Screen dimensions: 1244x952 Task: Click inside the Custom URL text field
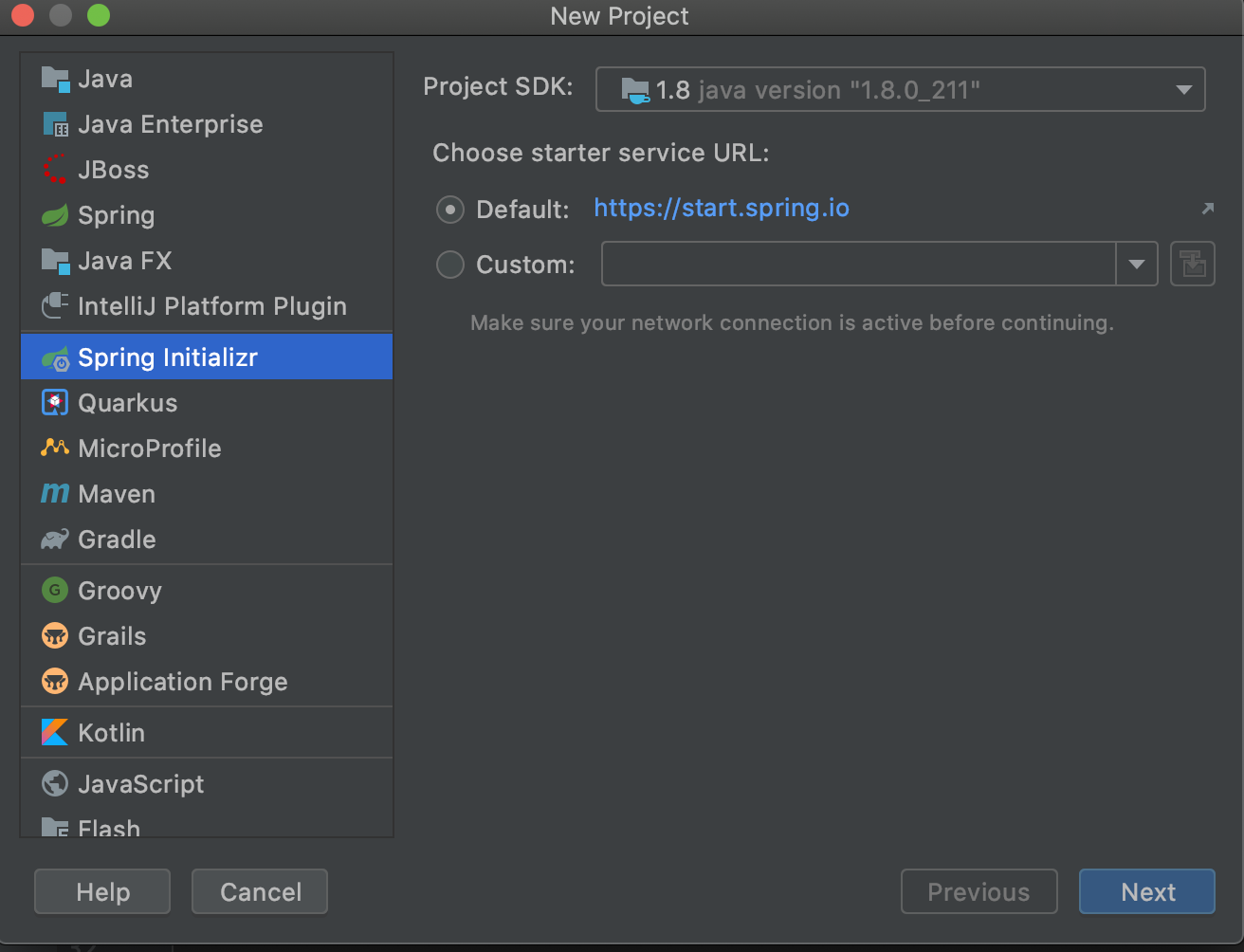coord(858,265)
